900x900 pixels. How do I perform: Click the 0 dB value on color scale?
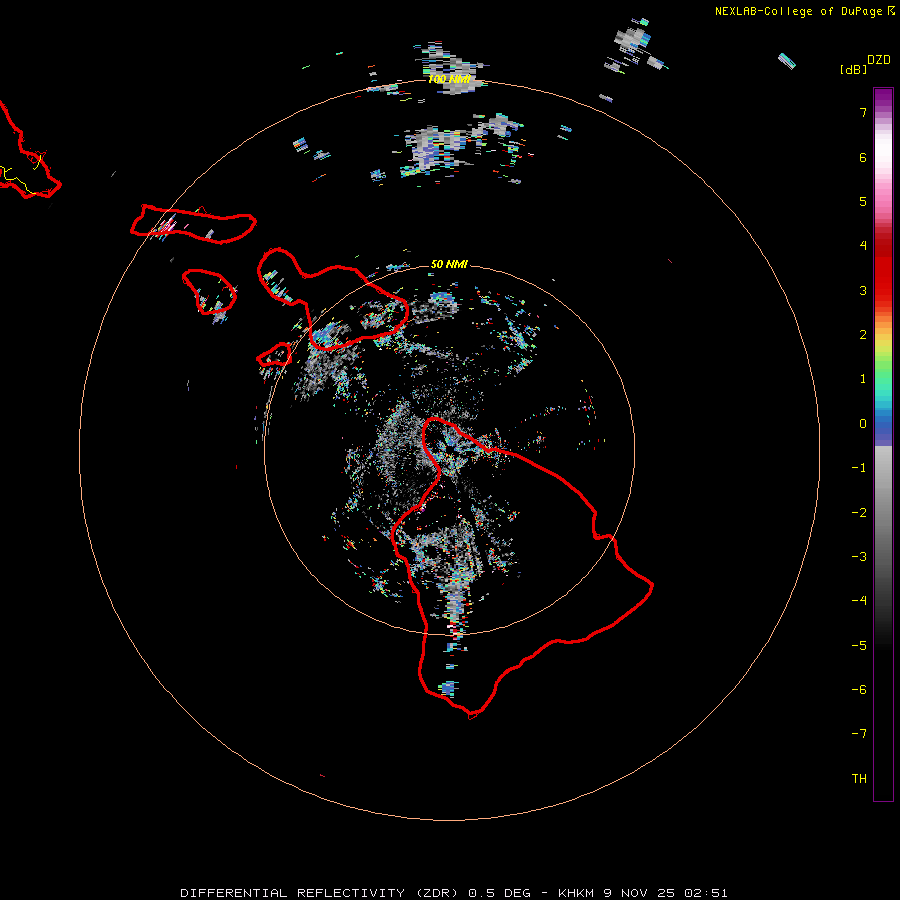click(x=863, y=424)
